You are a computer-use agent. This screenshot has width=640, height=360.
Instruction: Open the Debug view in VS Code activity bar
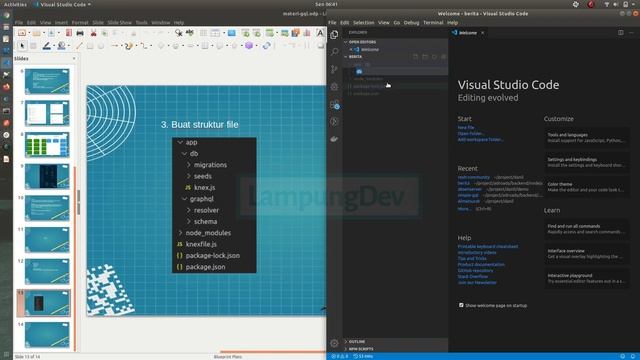(334, 87)
